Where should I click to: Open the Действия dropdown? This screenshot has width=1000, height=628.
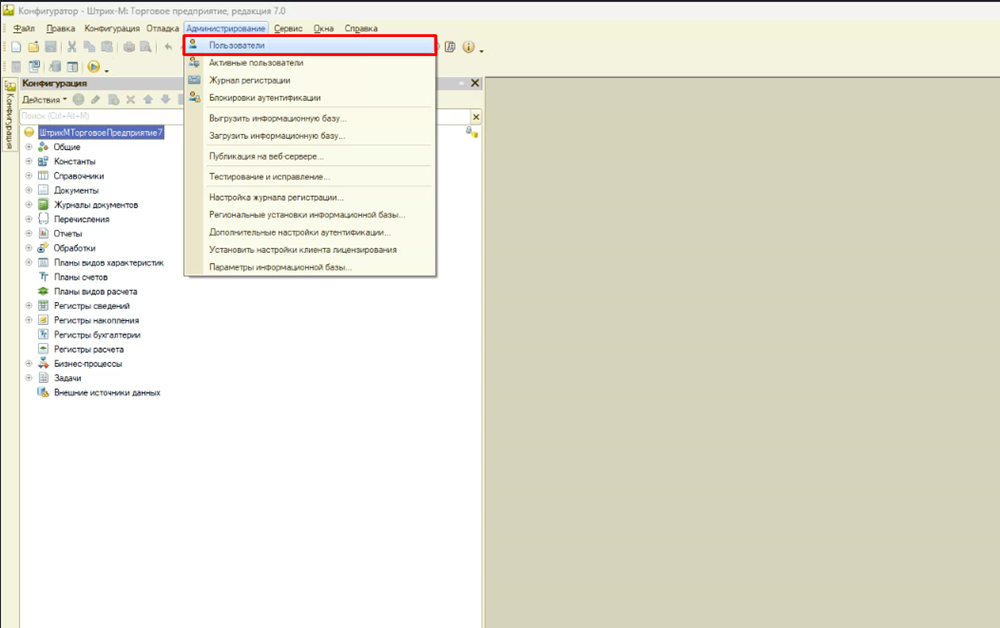tap(44, 100)
